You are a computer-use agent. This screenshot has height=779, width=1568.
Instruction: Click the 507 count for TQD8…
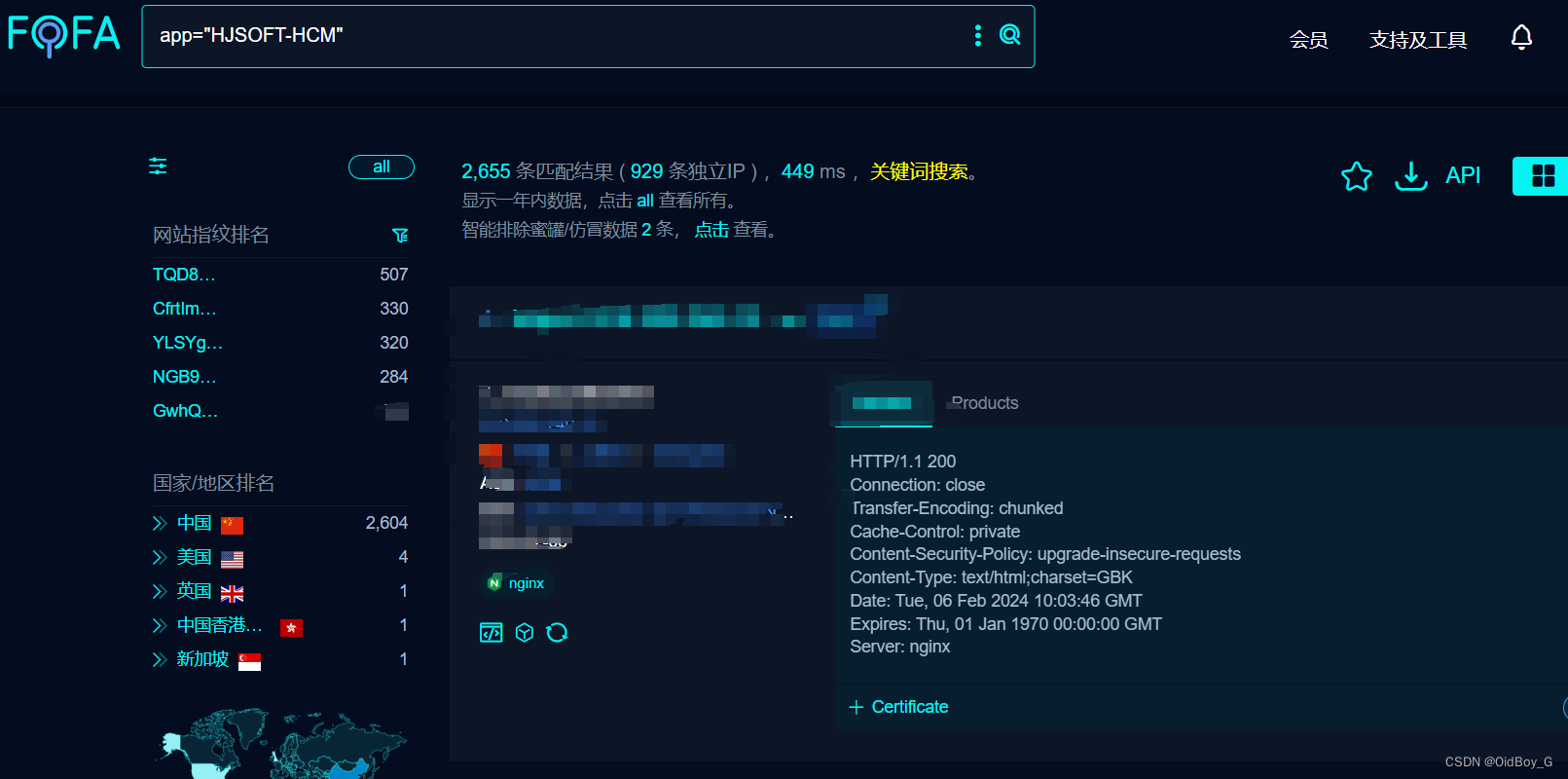(393, 275)
